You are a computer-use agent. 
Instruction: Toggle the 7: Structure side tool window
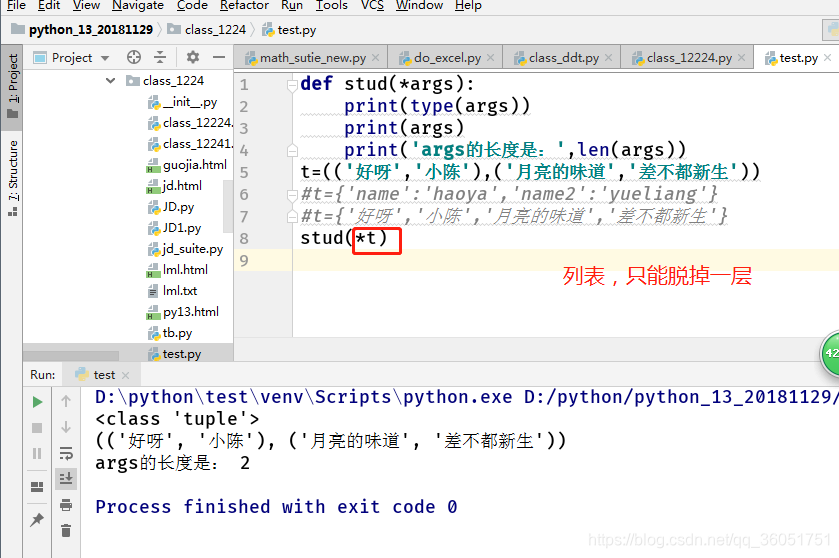(12, 178)
